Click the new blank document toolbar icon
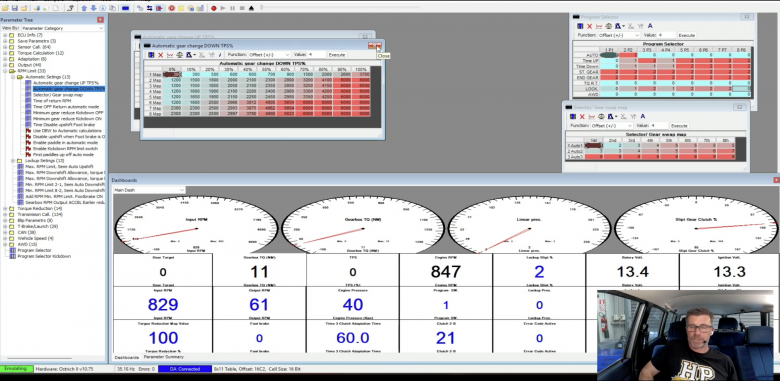 coord(56,8)
